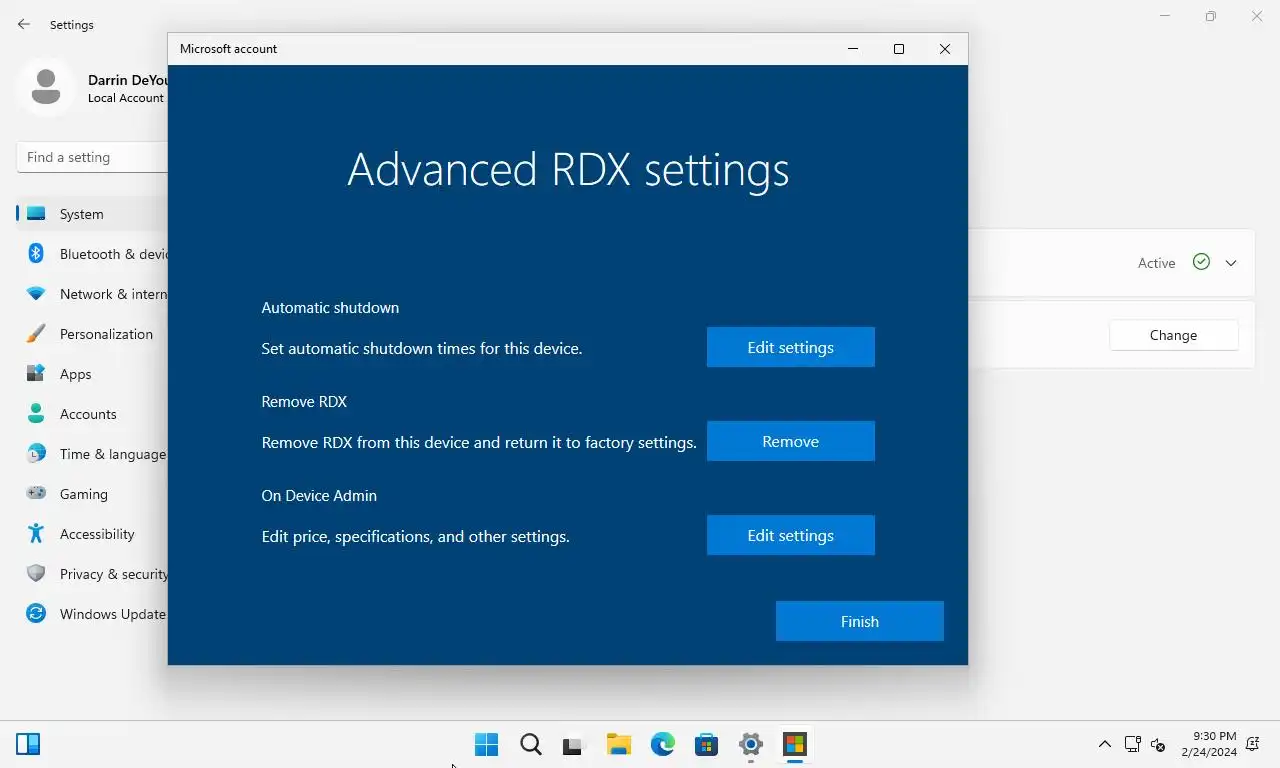The image size is (1280, 768).
Task: Open Personalization label in the sidebar
Action: click(106, 334)
